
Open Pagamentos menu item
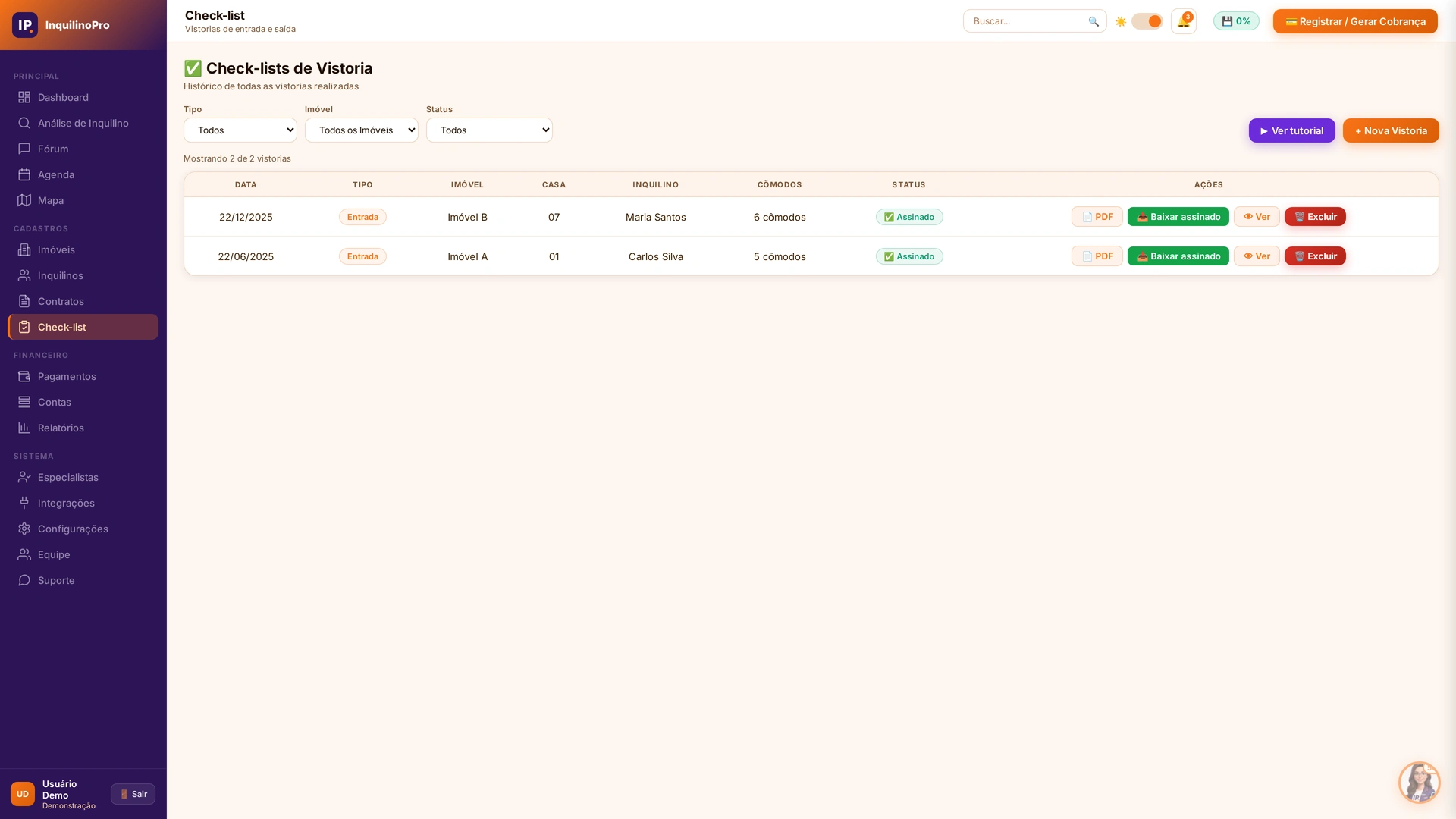pyautogui.click(x=83, y=376)
